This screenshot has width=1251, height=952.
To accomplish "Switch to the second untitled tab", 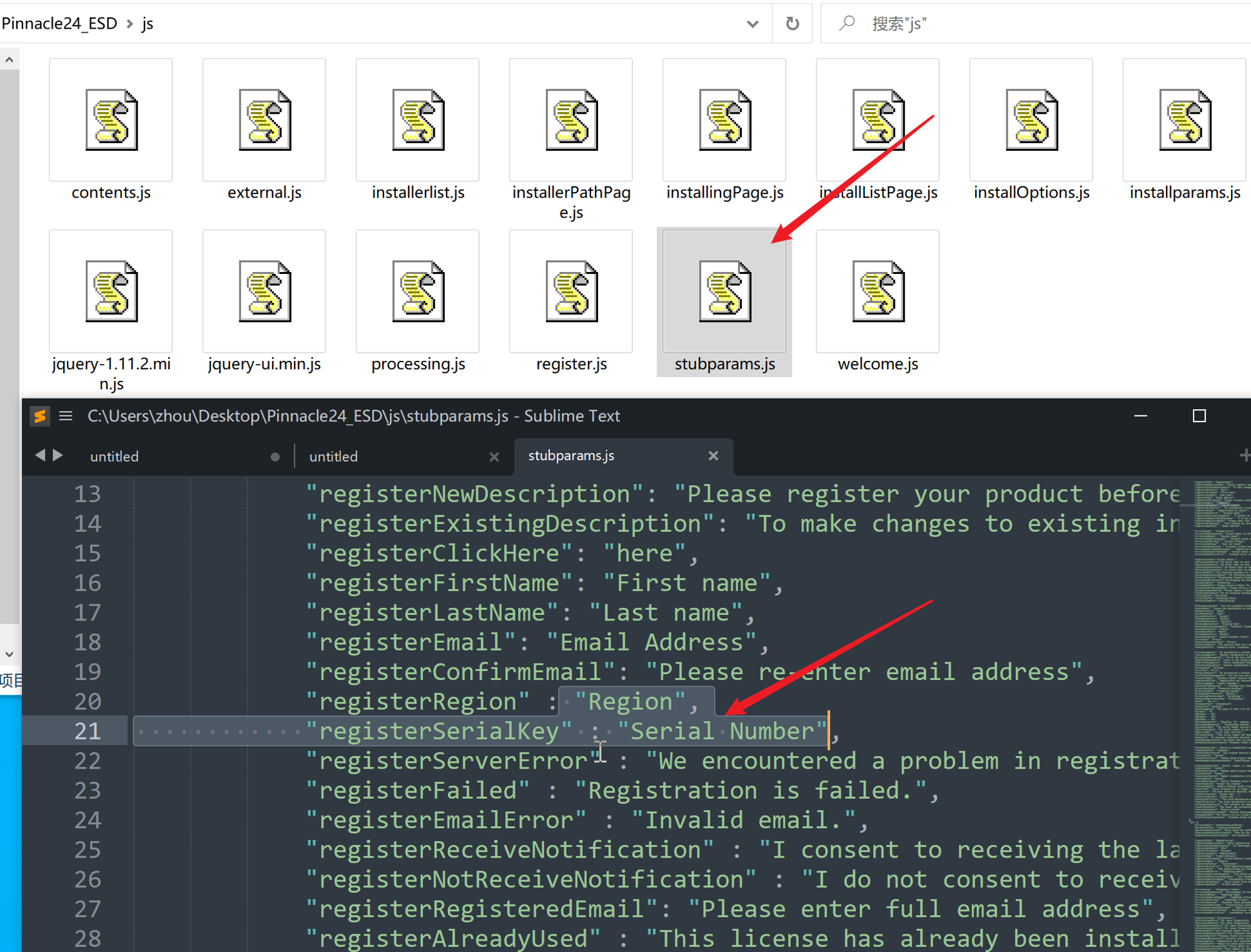I will point(333,457).
